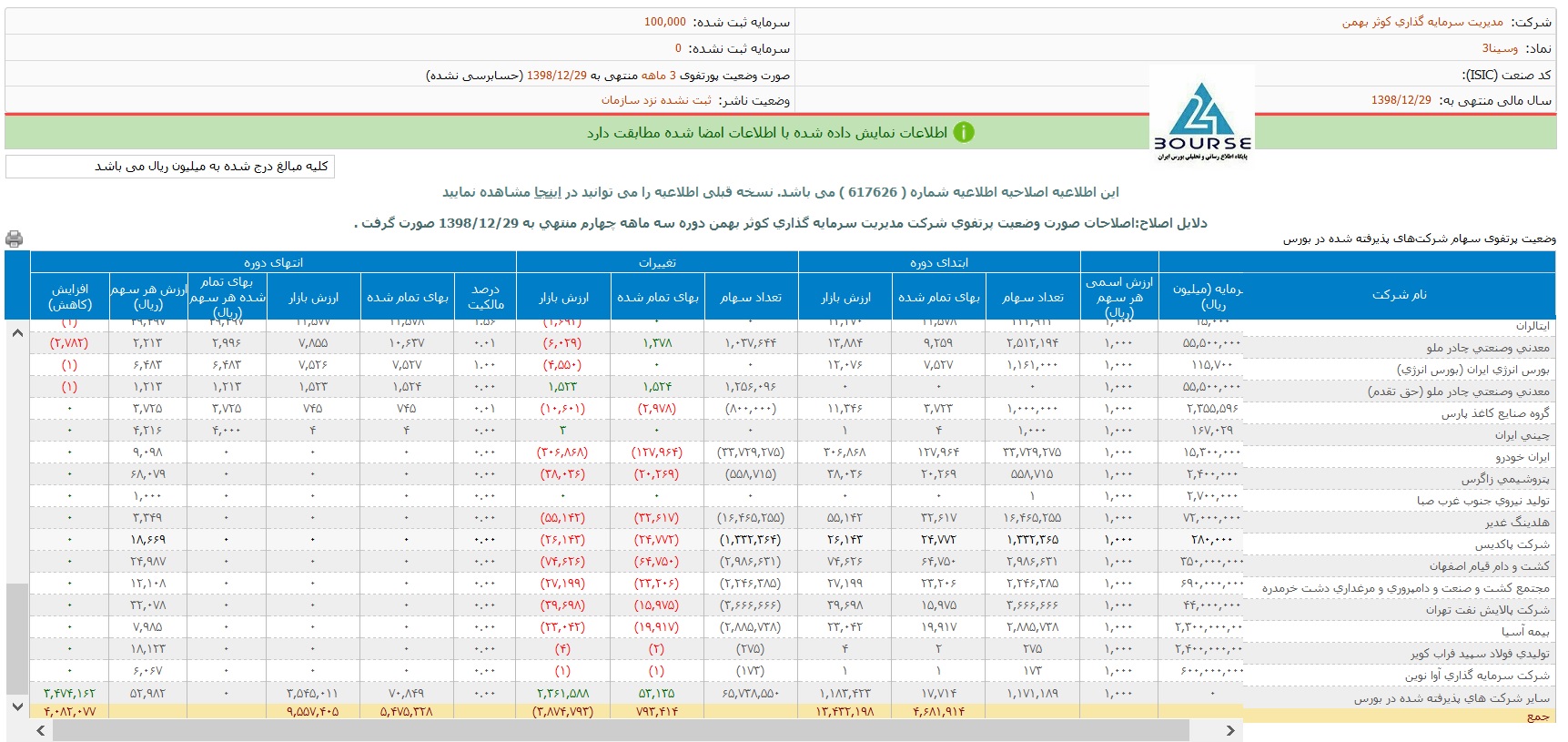Screen dimensions: 1568x742
Task: Open the previous notice via اینجا link
Action: pyautogui.click(x=548, y=192)
